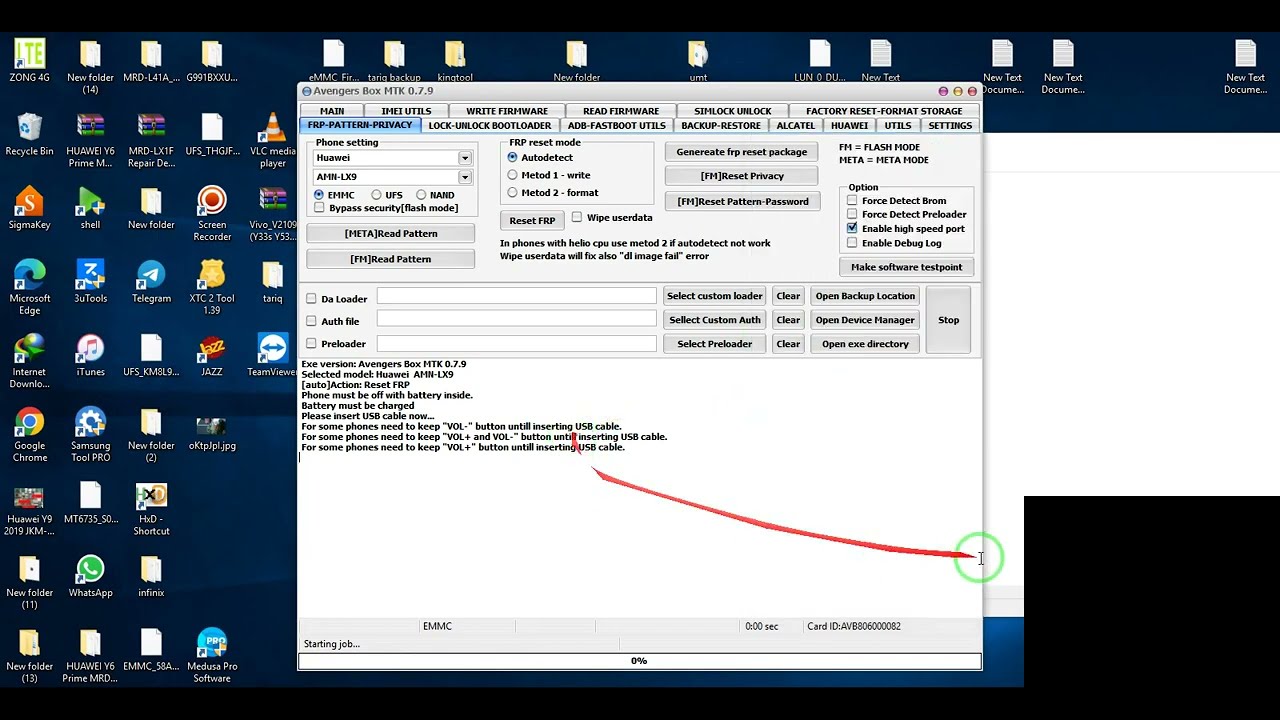
Task: Choose the Autodetect FRP reset mode
Action: click(512, 157)
